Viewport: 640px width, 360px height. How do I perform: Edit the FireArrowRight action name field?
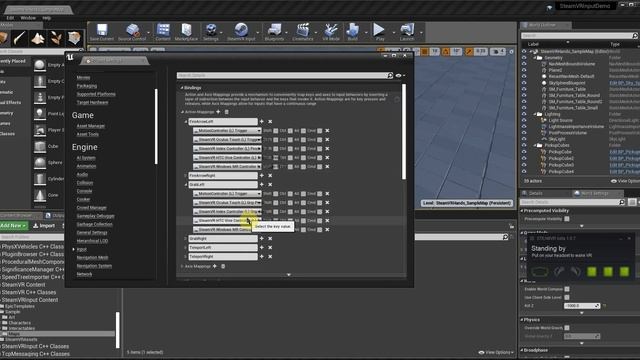pyautogui.click(x=223, y=176)
